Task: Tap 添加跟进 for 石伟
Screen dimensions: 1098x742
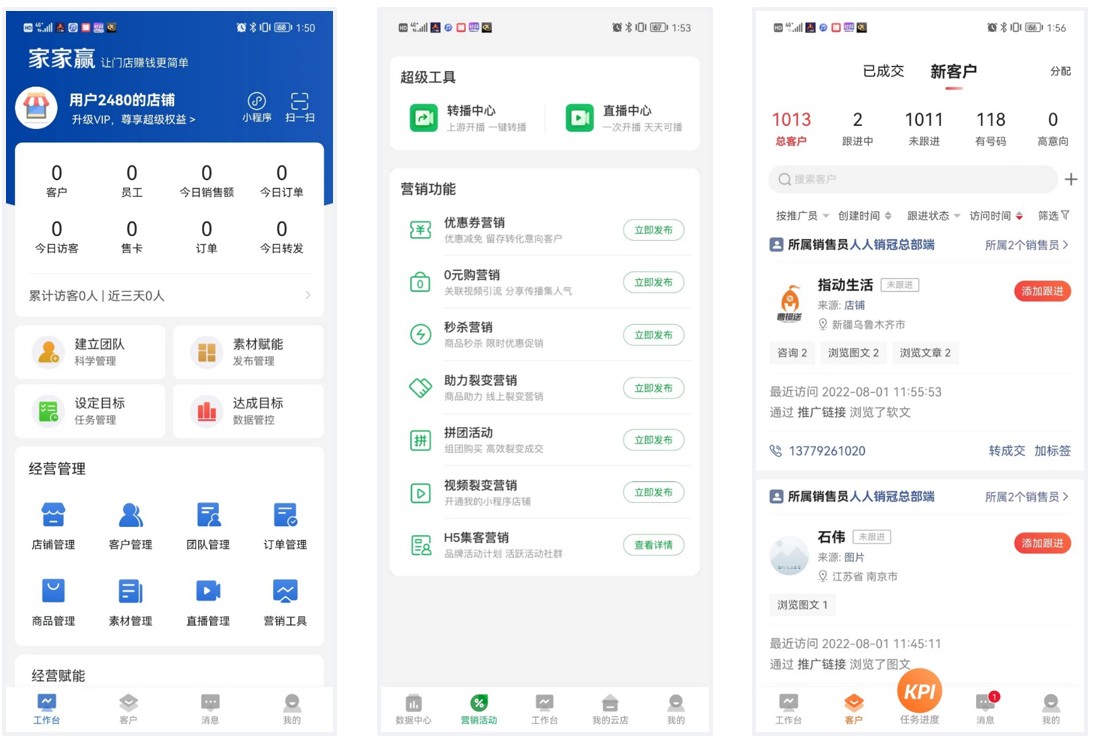Action: (1042, 543)
